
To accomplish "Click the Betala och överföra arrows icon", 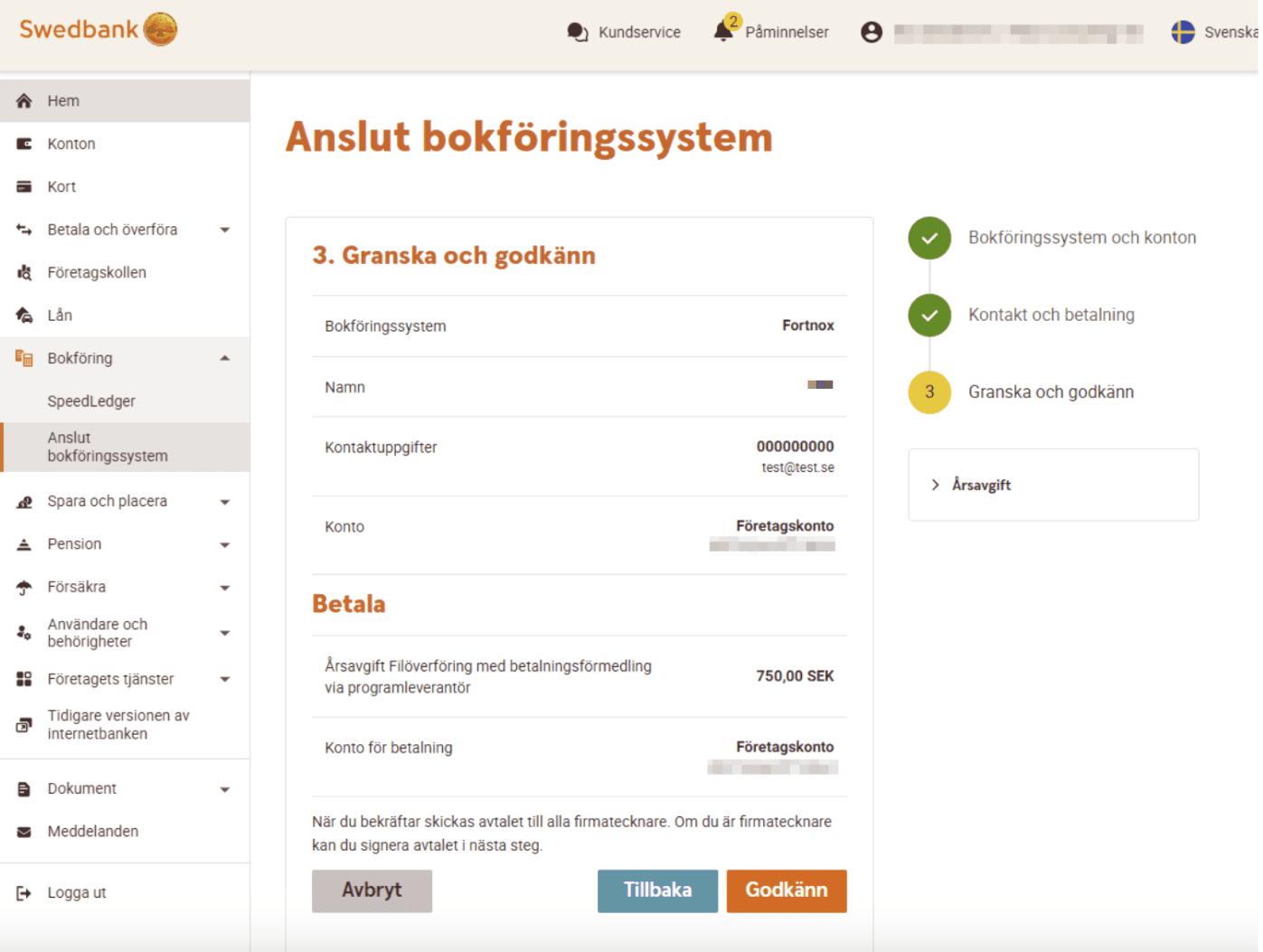I will tap(24, 230).
